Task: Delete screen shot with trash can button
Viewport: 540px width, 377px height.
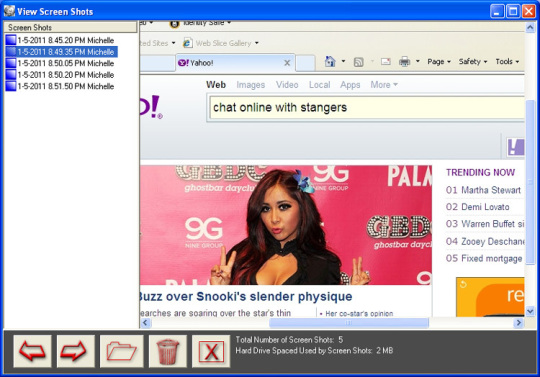Action: [x=168, y=351]
